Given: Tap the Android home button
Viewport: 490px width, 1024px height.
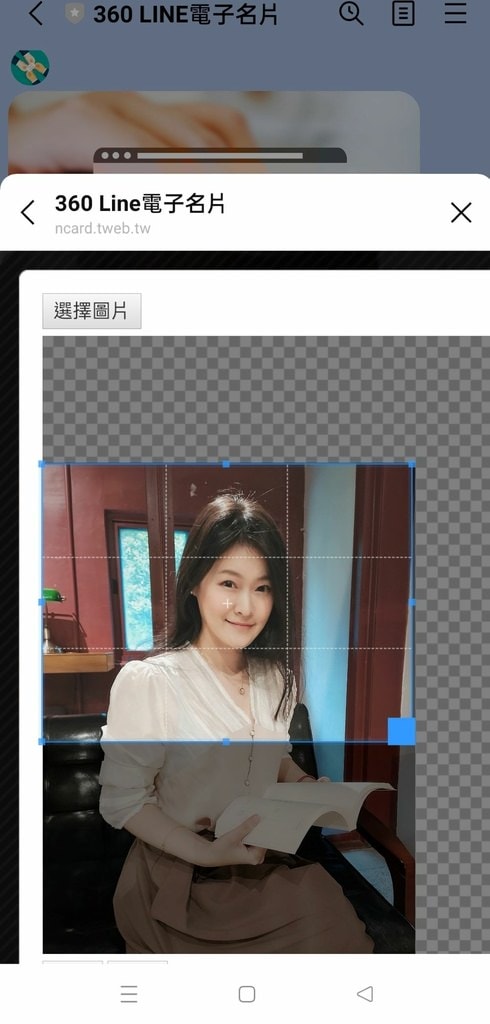Looking at the screenshot, I should point(247,994).
